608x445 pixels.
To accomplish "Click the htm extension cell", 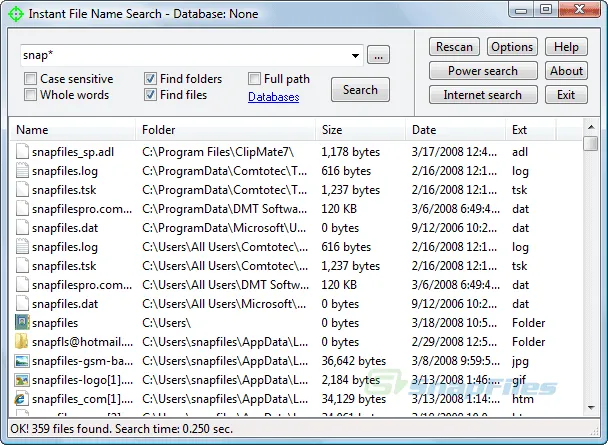I will (523, 399).
